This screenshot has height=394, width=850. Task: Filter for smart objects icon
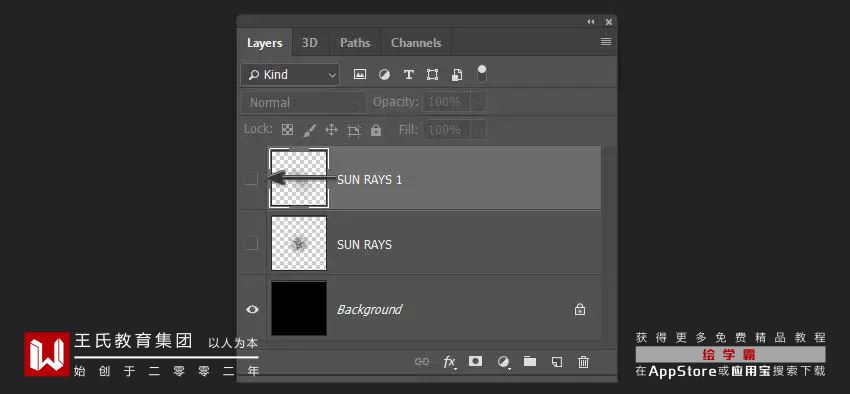point(456,75)
